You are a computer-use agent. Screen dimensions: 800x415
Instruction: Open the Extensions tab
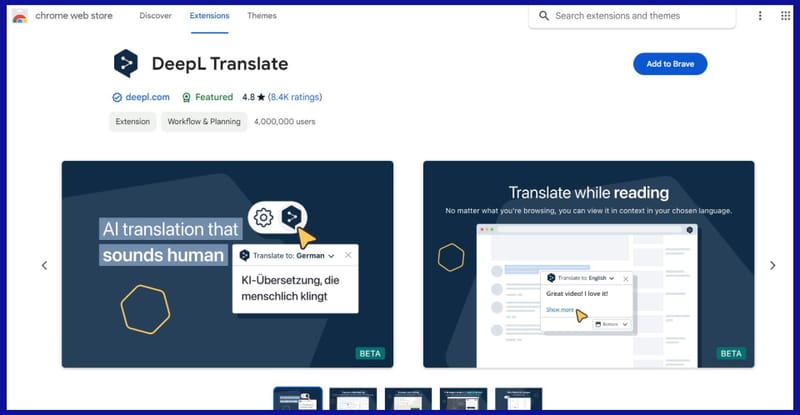[209, 16]
